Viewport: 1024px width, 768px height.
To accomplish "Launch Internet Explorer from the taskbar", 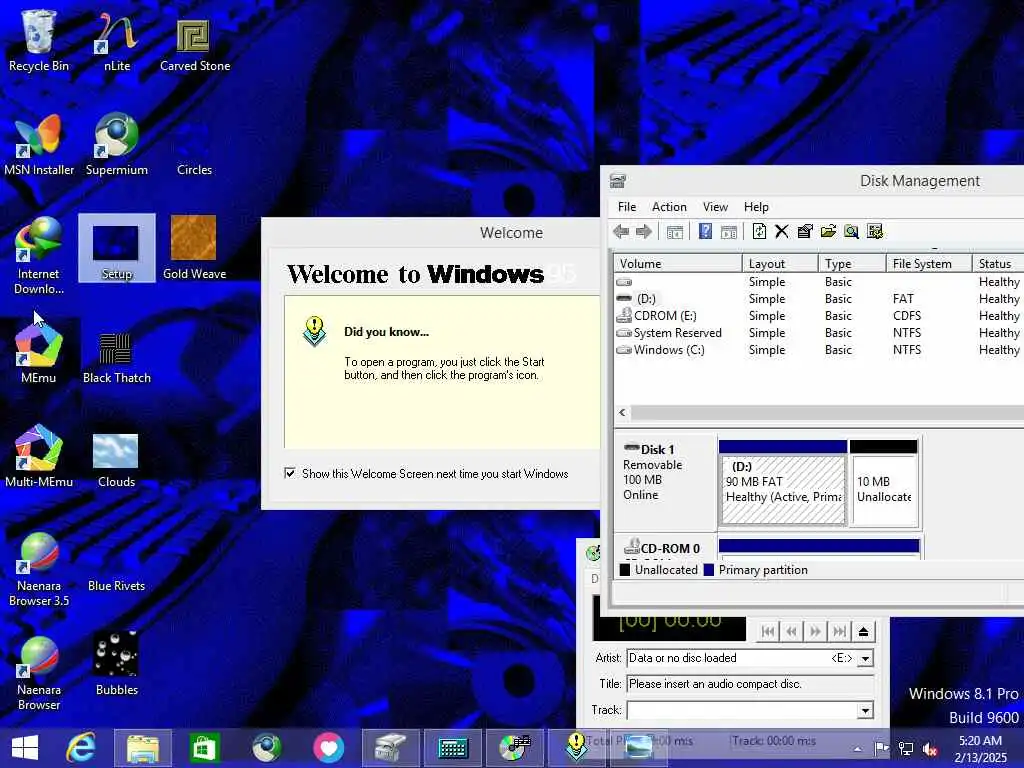I will click(x=81, y=748).
